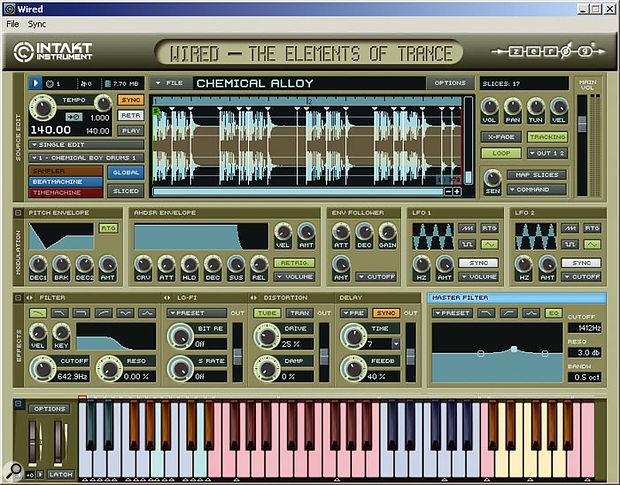620x485 pixels.
Task: Click the PLAY button under RETR
Action: coord(130,131)
